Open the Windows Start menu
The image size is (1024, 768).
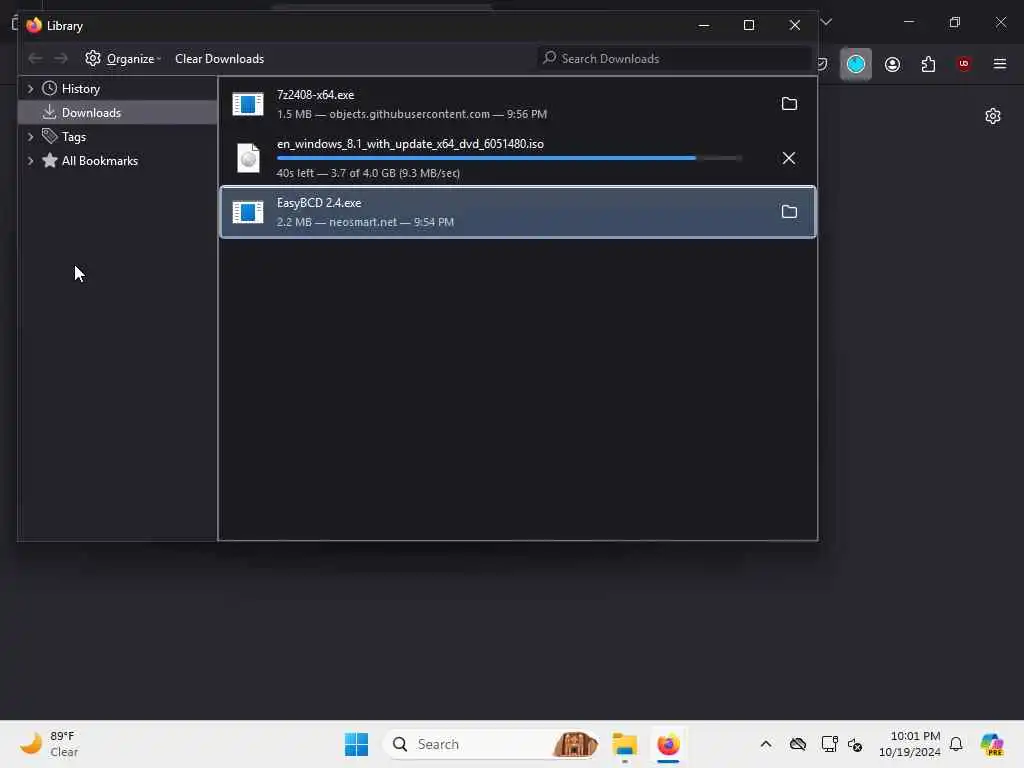pyautogui.click(x=357, y=744)
